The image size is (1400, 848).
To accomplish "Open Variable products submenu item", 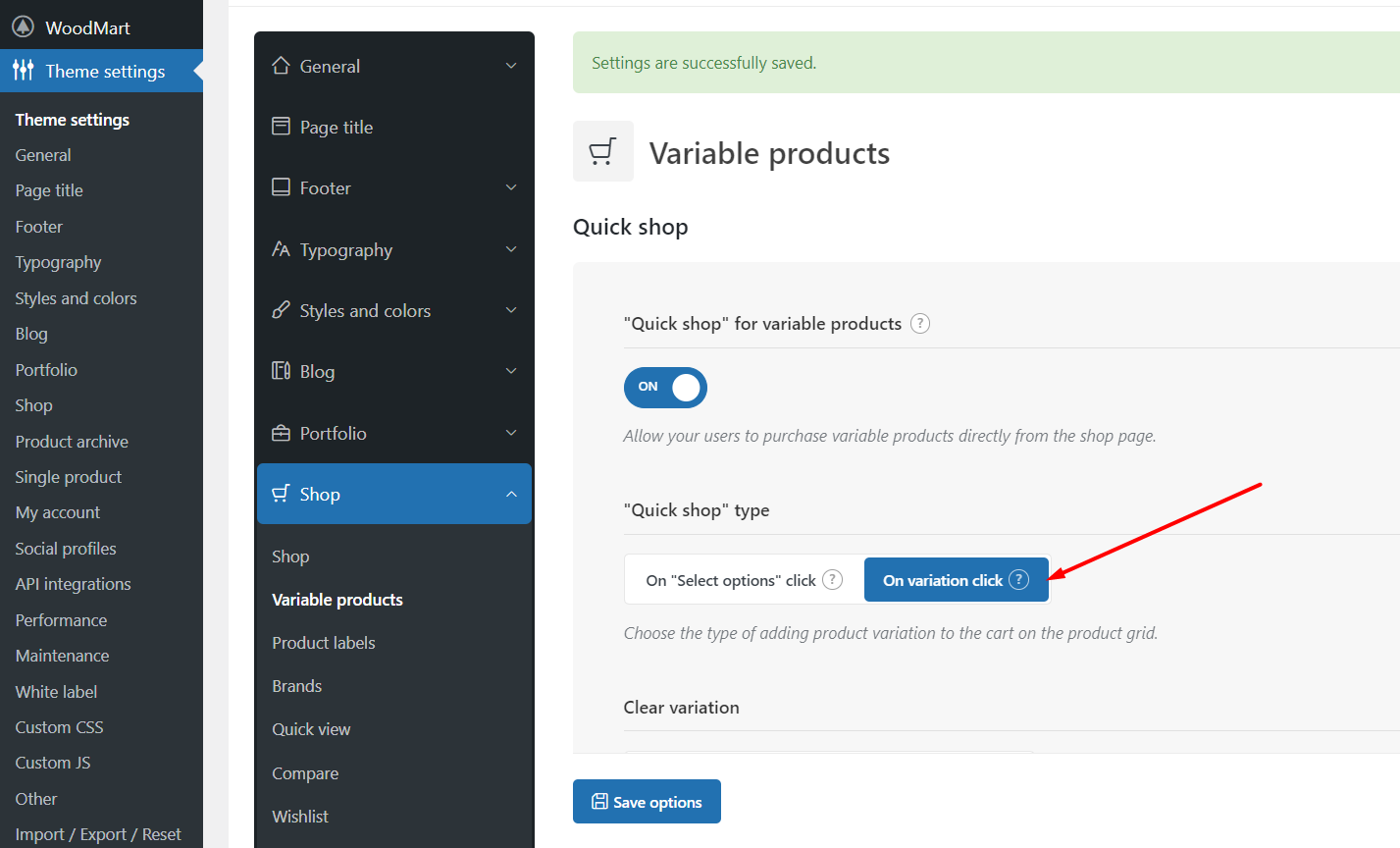I will tap(337, 600).
